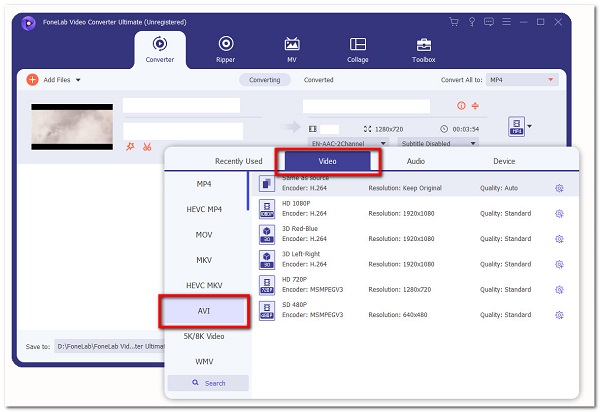Select the 5K/8K Video format

point(204,336)
